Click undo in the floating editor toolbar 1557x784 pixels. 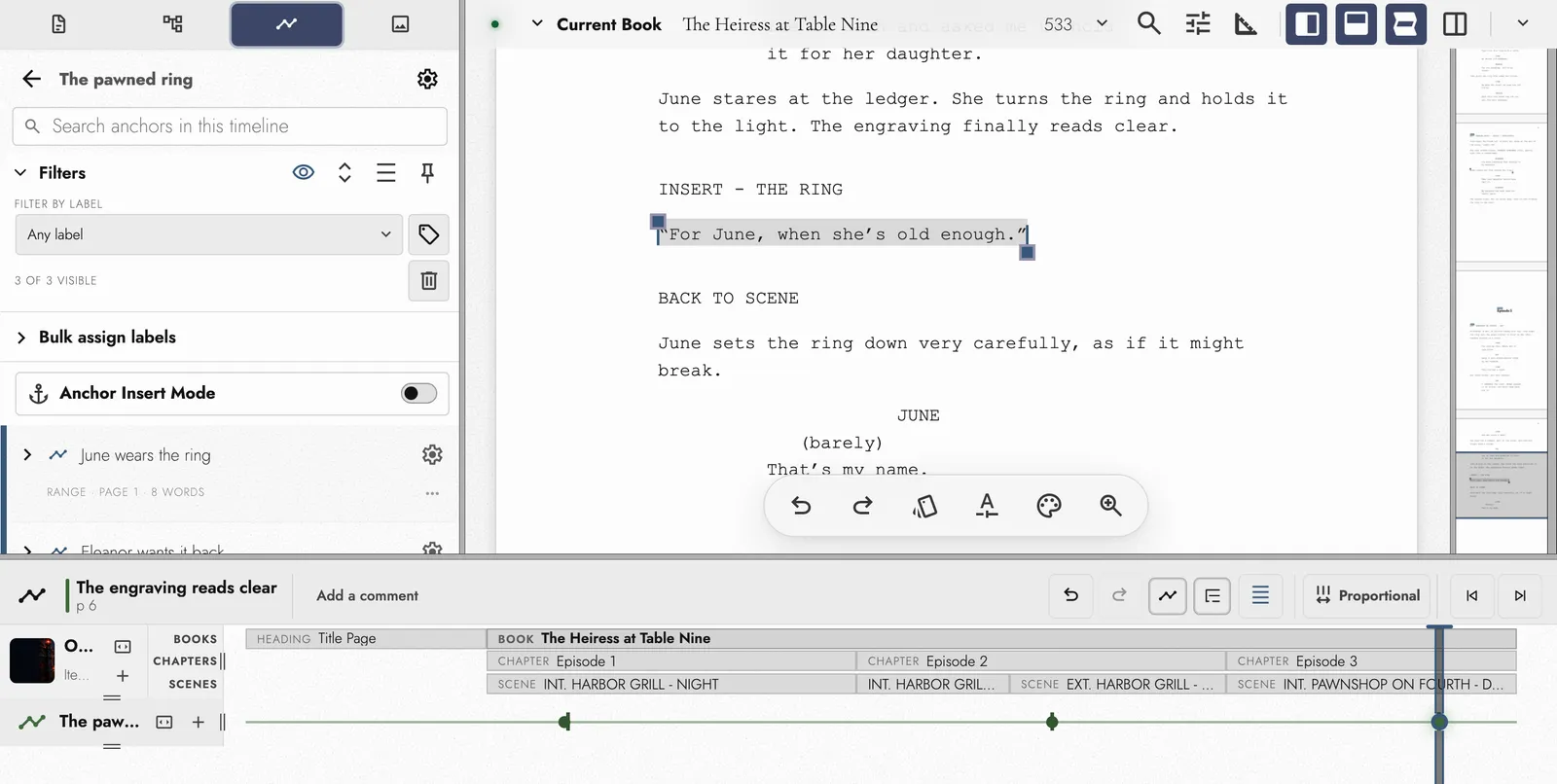(801, 506)
